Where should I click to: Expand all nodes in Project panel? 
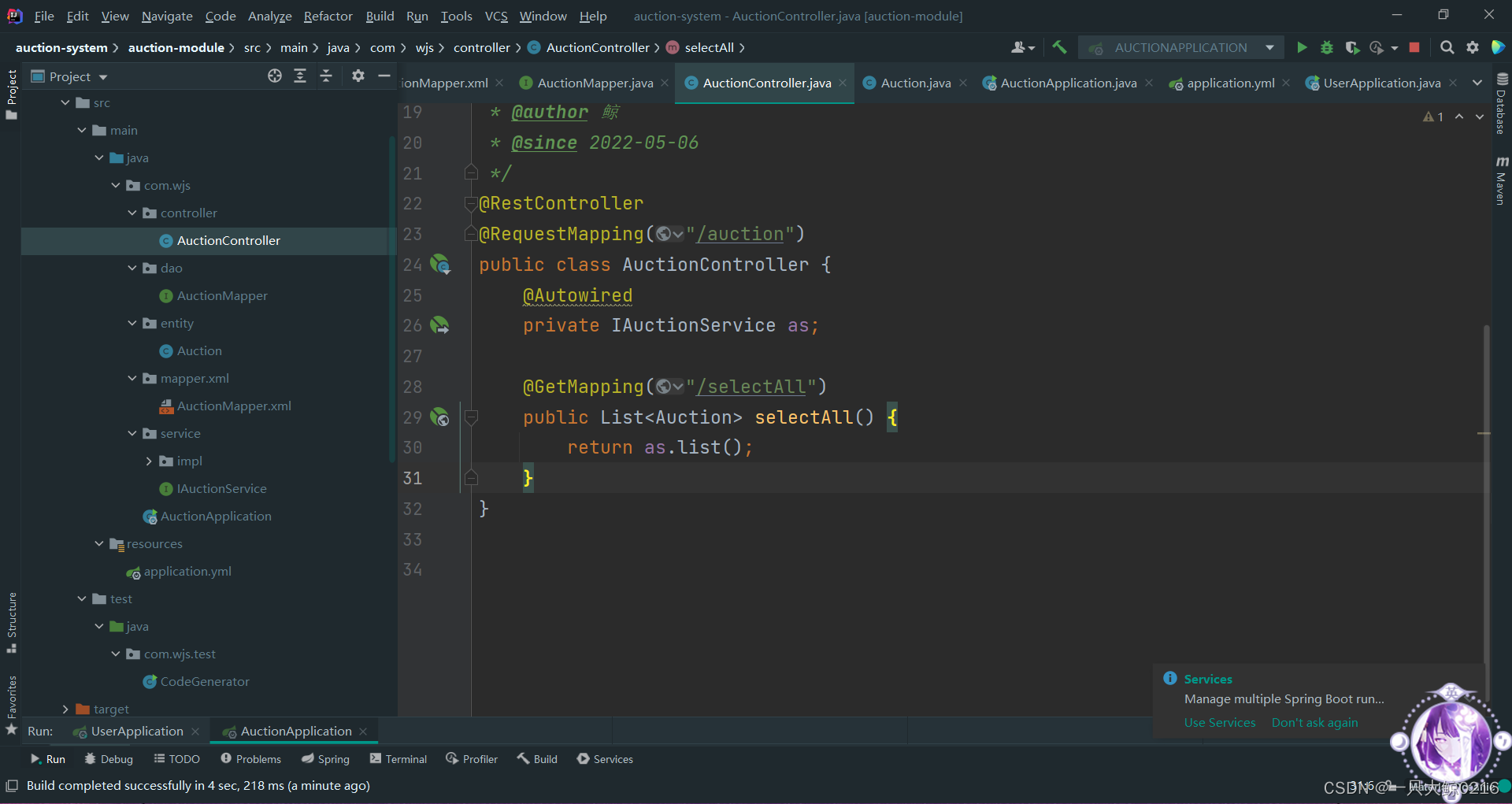click(x=300, y=76)
